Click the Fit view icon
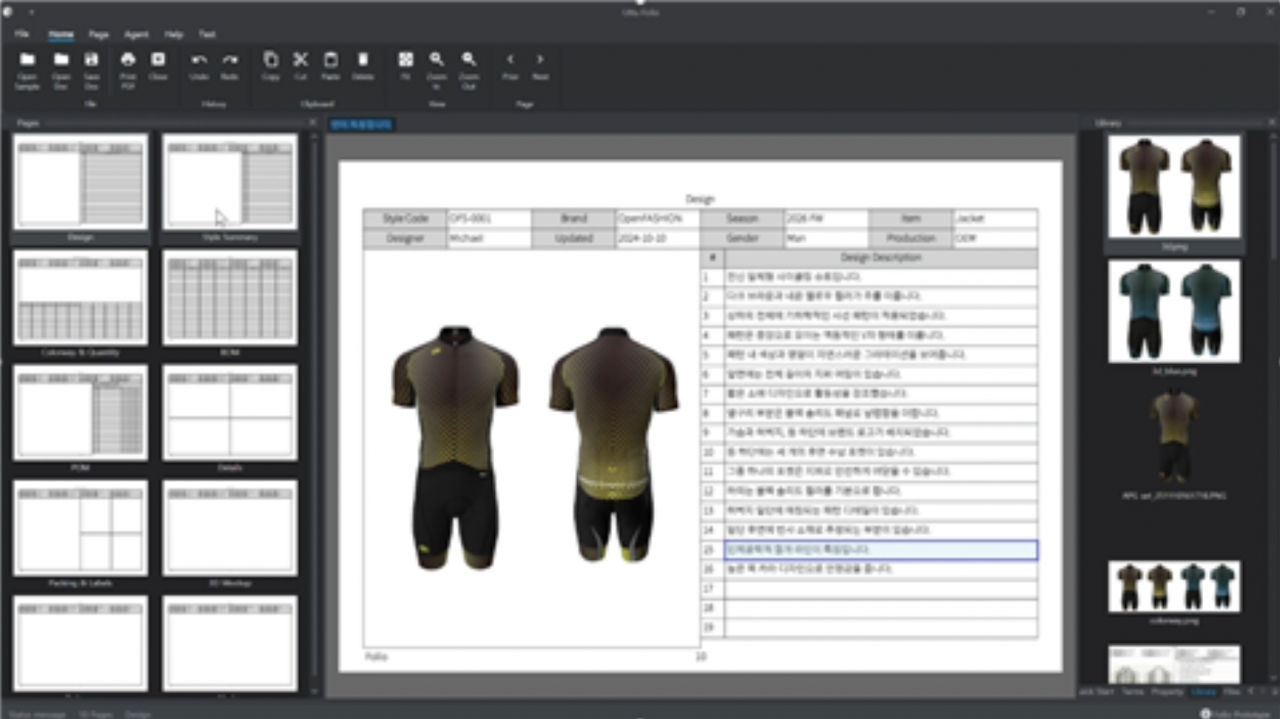 tap(406, 61)
